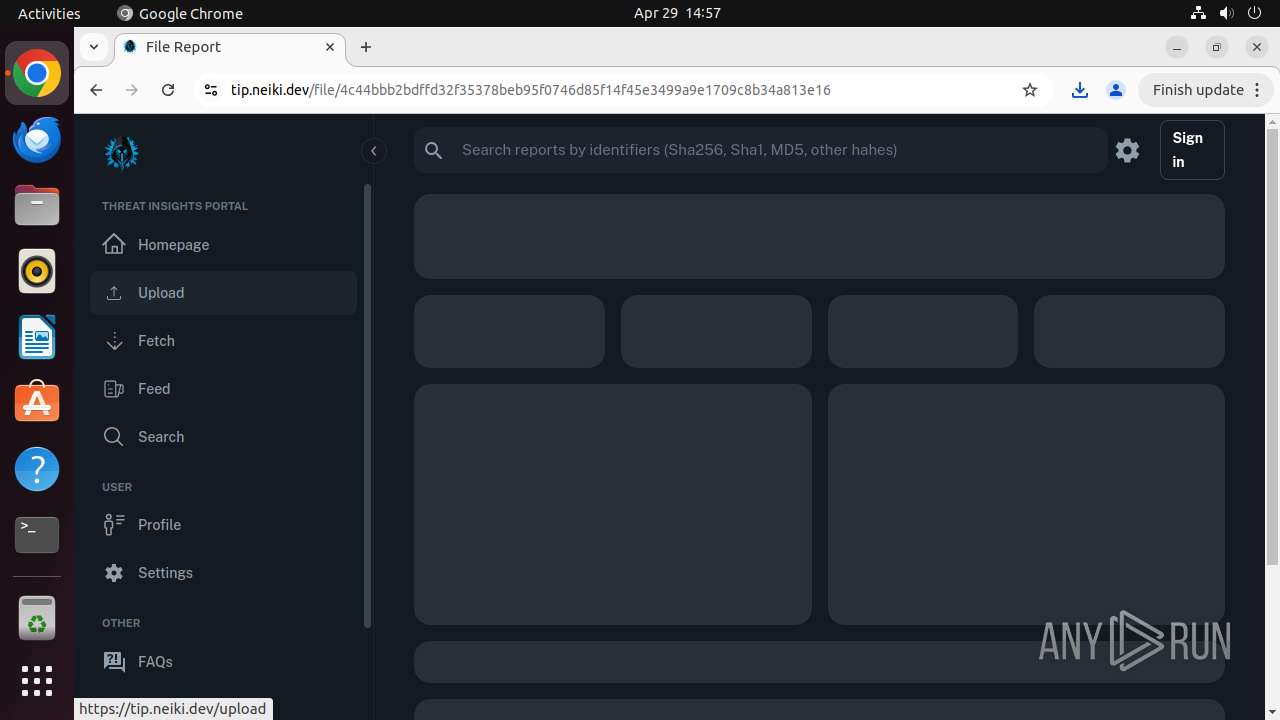Click the page vertical scrollbar
1280x720 pixels.
(x=1272, y=345)
